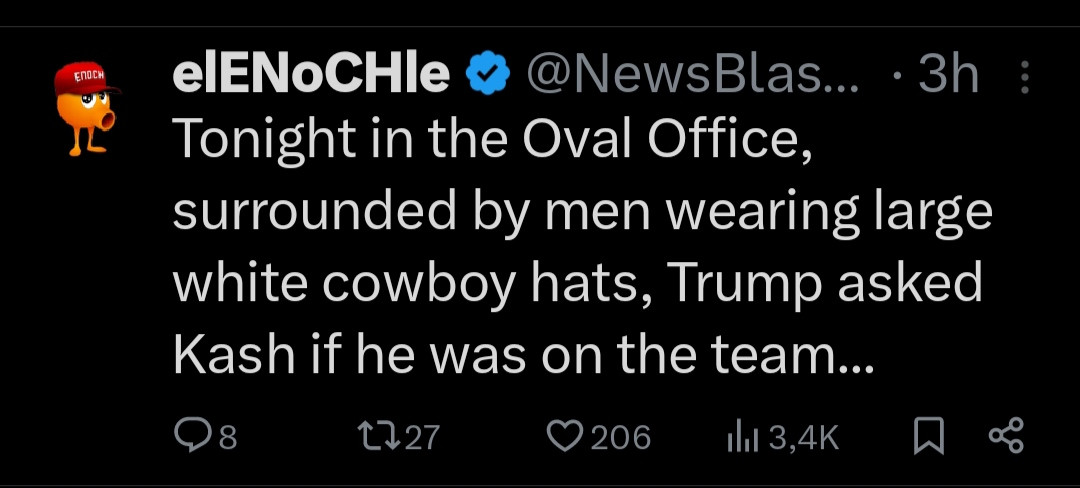Viewport: 1080px width, 488px height.
Task: Open the three-dot more options menu
Action: pos(1024,77)
